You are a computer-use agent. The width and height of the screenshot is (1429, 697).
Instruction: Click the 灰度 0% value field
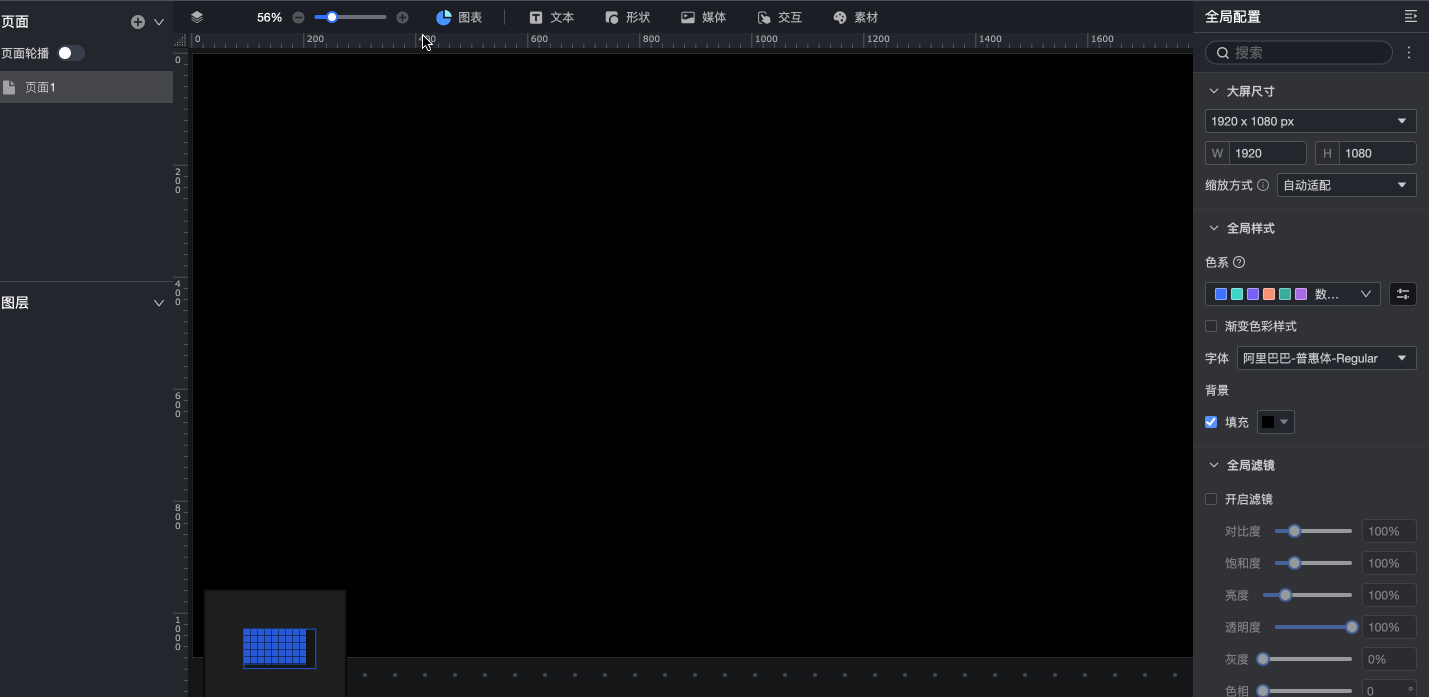tap(1389, 659)
